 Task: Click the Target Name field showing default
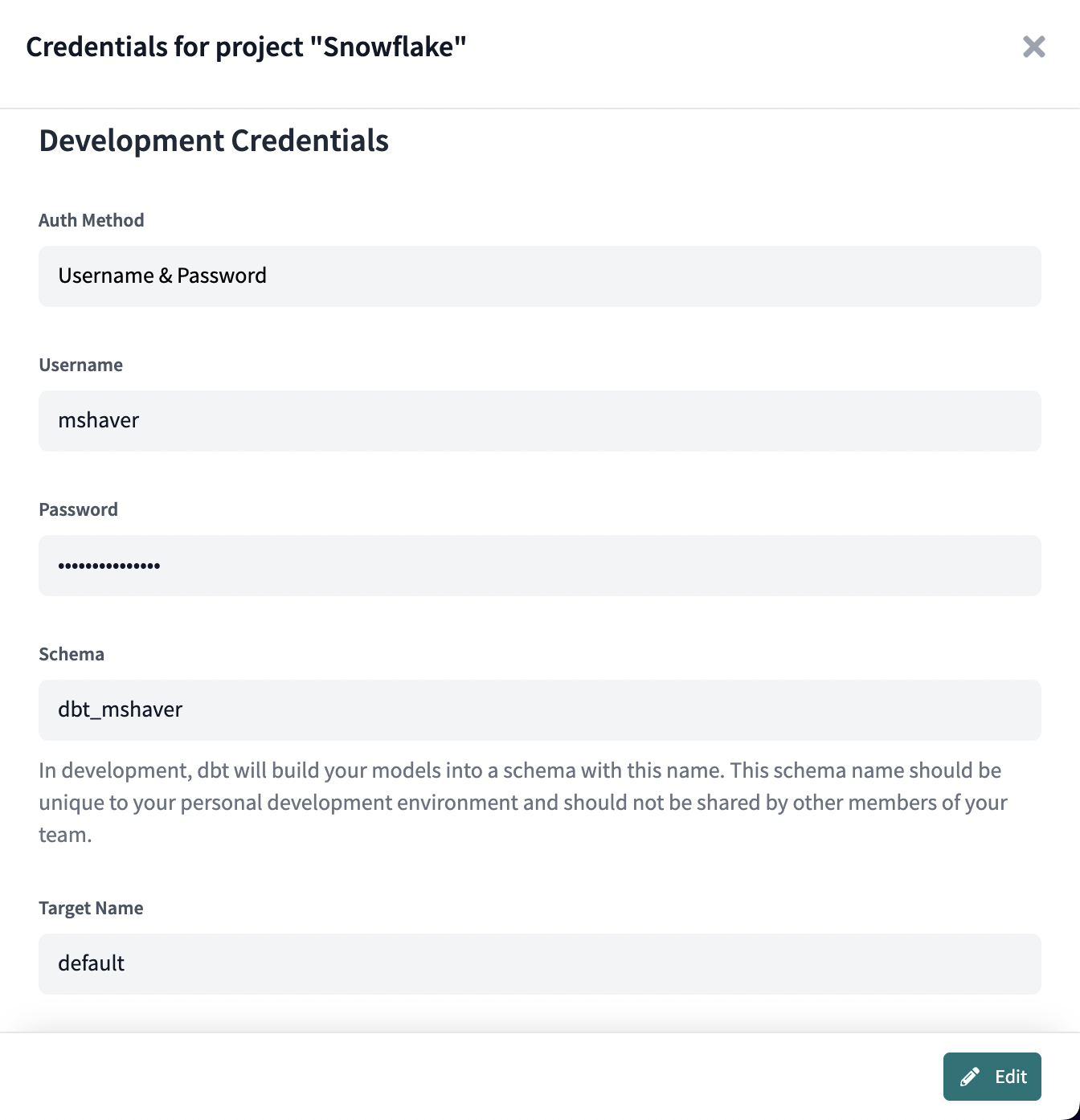point(539,963)
